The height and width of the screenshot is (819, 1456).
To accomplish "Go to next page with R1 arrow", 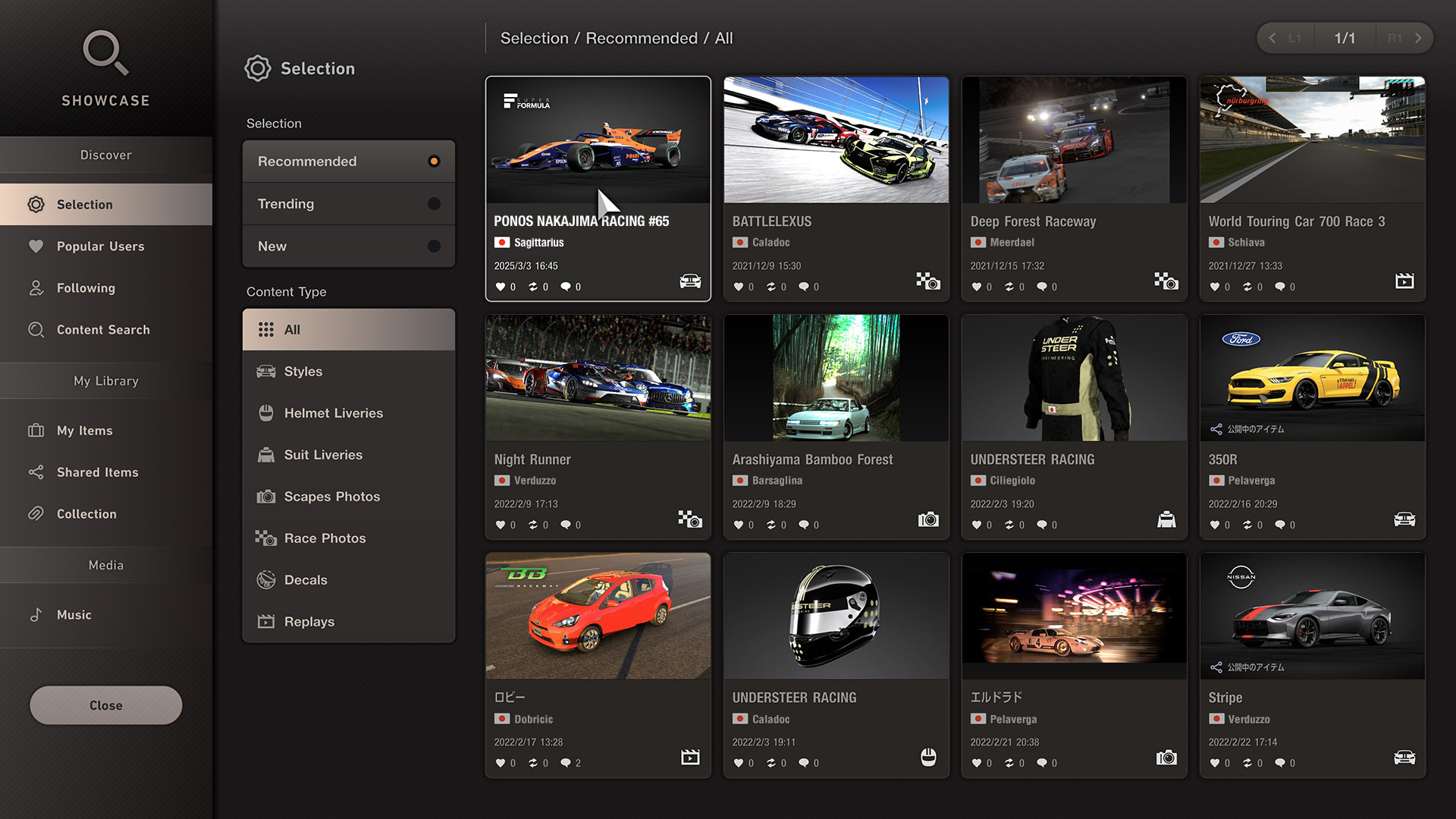I will click(1417, 38).
